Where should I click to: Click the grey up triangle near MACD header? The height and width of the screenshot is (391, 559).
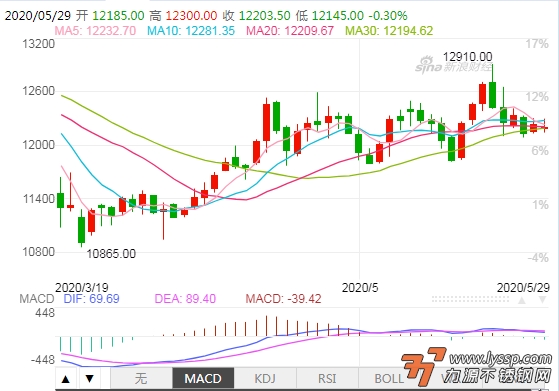522,300
